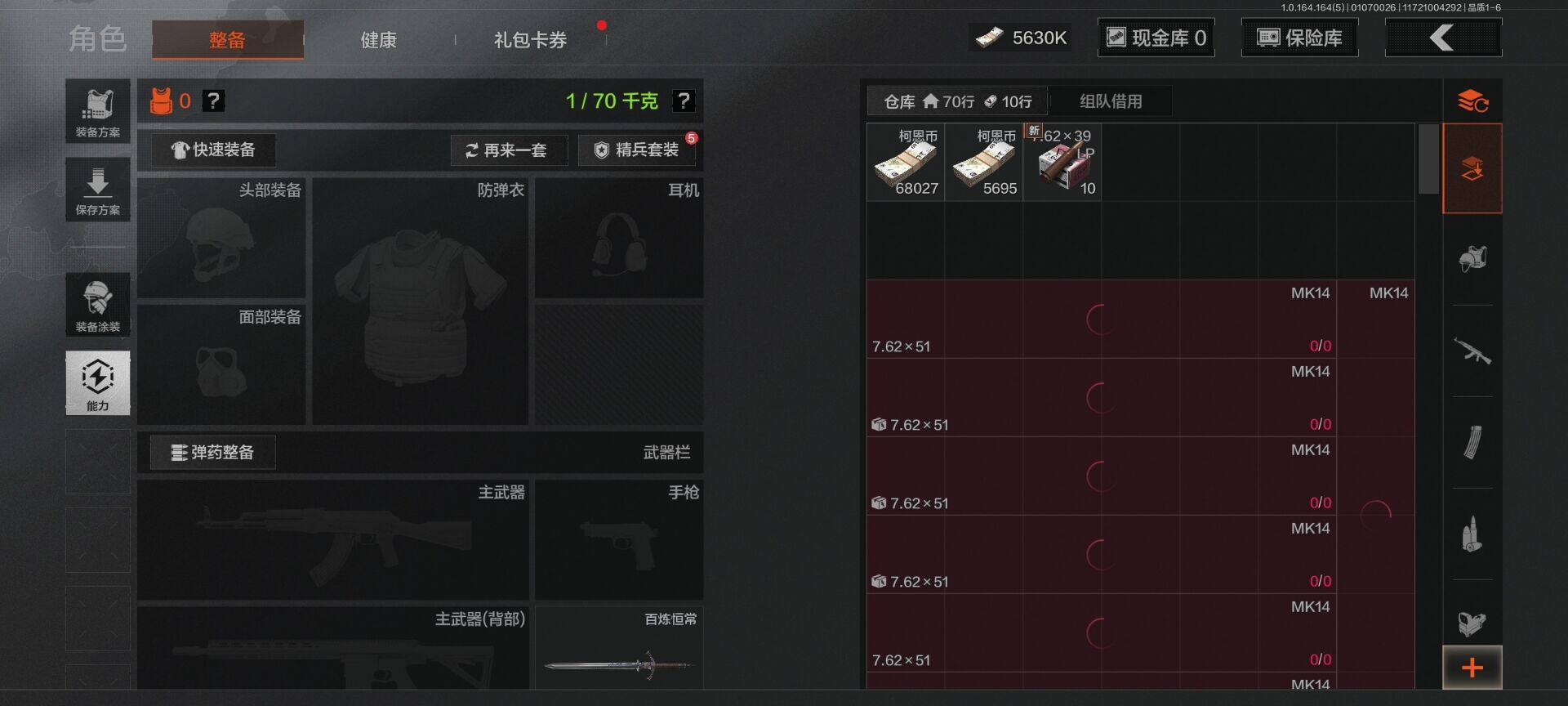Open the weight limit help question mark
This screenshot has height=706, width=1568.
click(683, 101)
